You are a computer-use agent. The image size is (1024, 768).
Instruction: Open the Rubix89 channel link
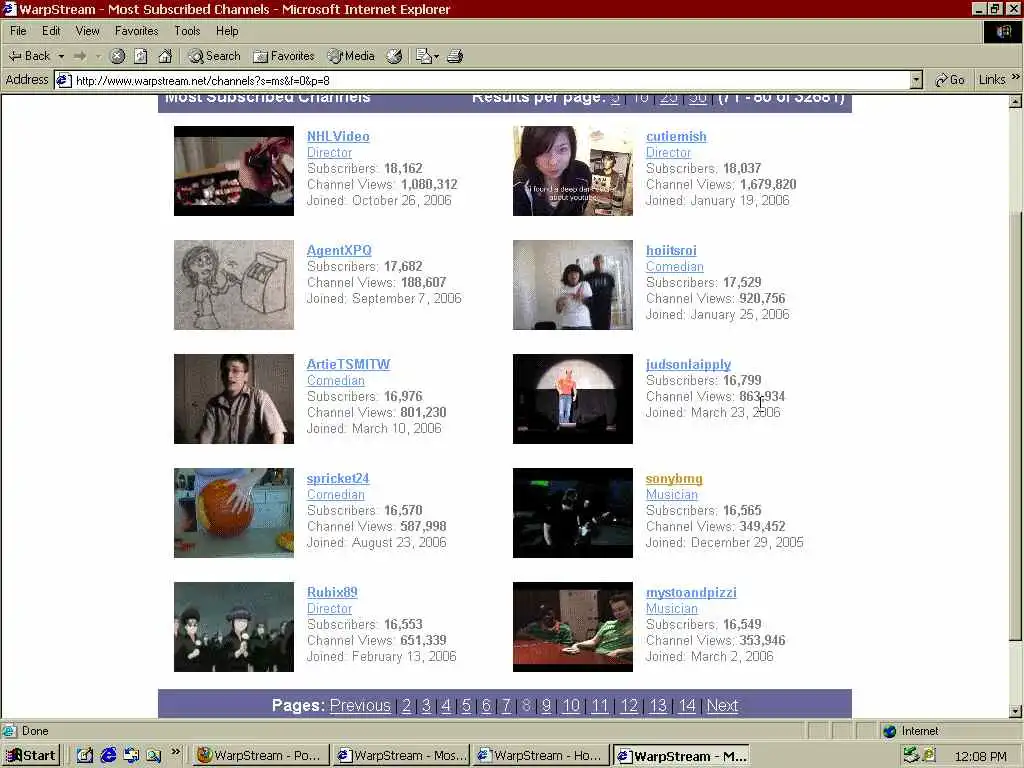coord(332,592)
